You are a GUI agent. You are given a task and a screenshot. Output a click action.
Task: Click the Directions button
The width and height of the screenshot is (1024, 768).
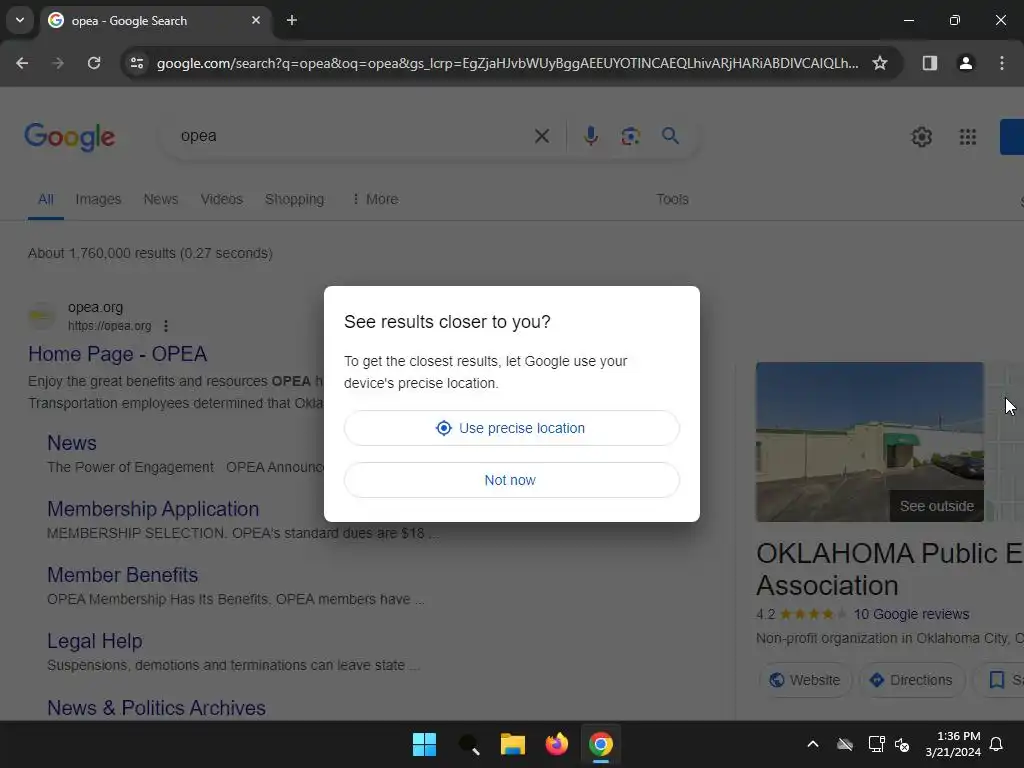tap(911, 680)
